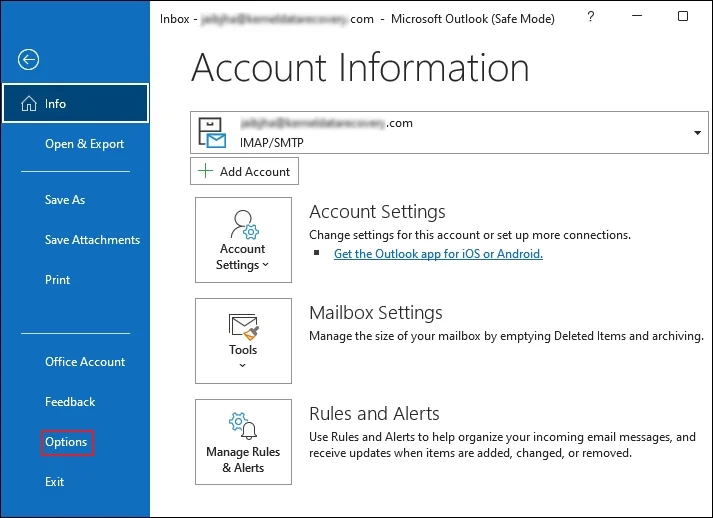The image size is (713, 518).
Task: Select the Info home icon
Action: [x=29, y=104]
